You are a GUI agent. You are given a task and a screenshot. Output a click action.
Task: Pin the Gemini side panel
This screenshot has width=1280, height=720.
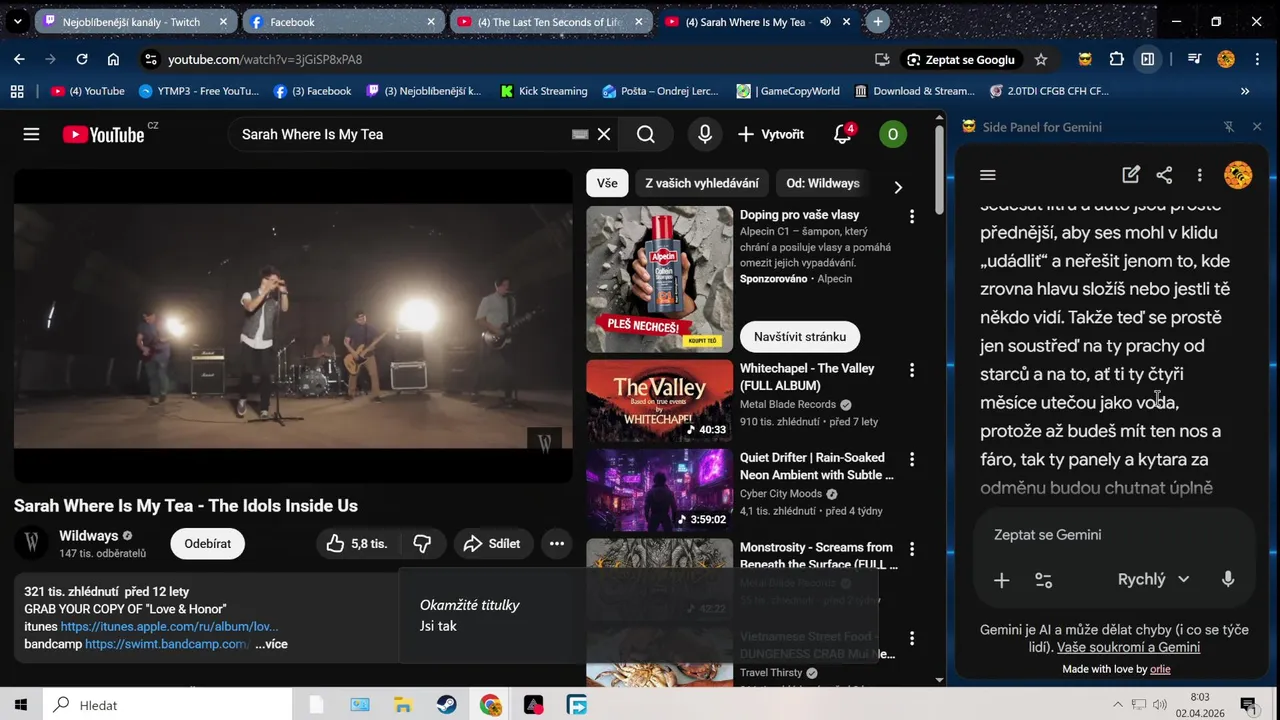1229,127
